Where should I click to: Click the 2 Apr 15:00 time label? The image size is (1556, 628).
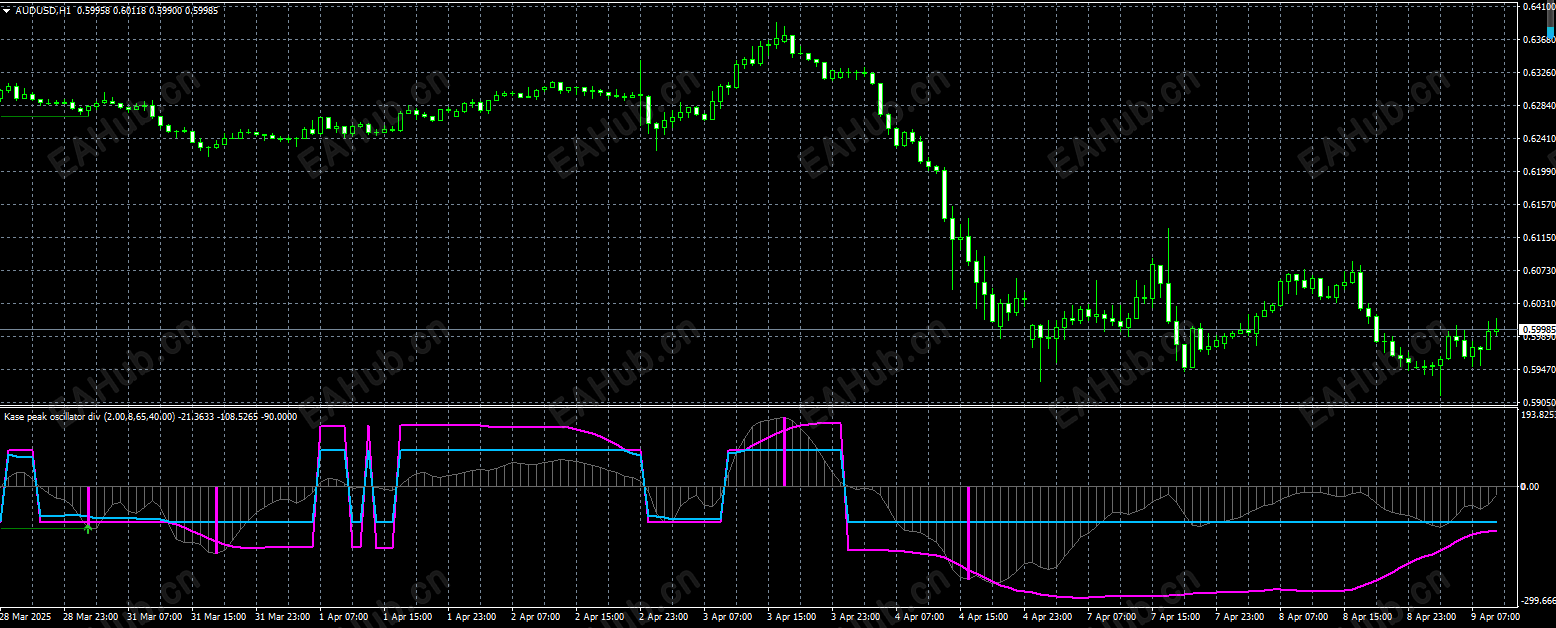coord(600,617)
